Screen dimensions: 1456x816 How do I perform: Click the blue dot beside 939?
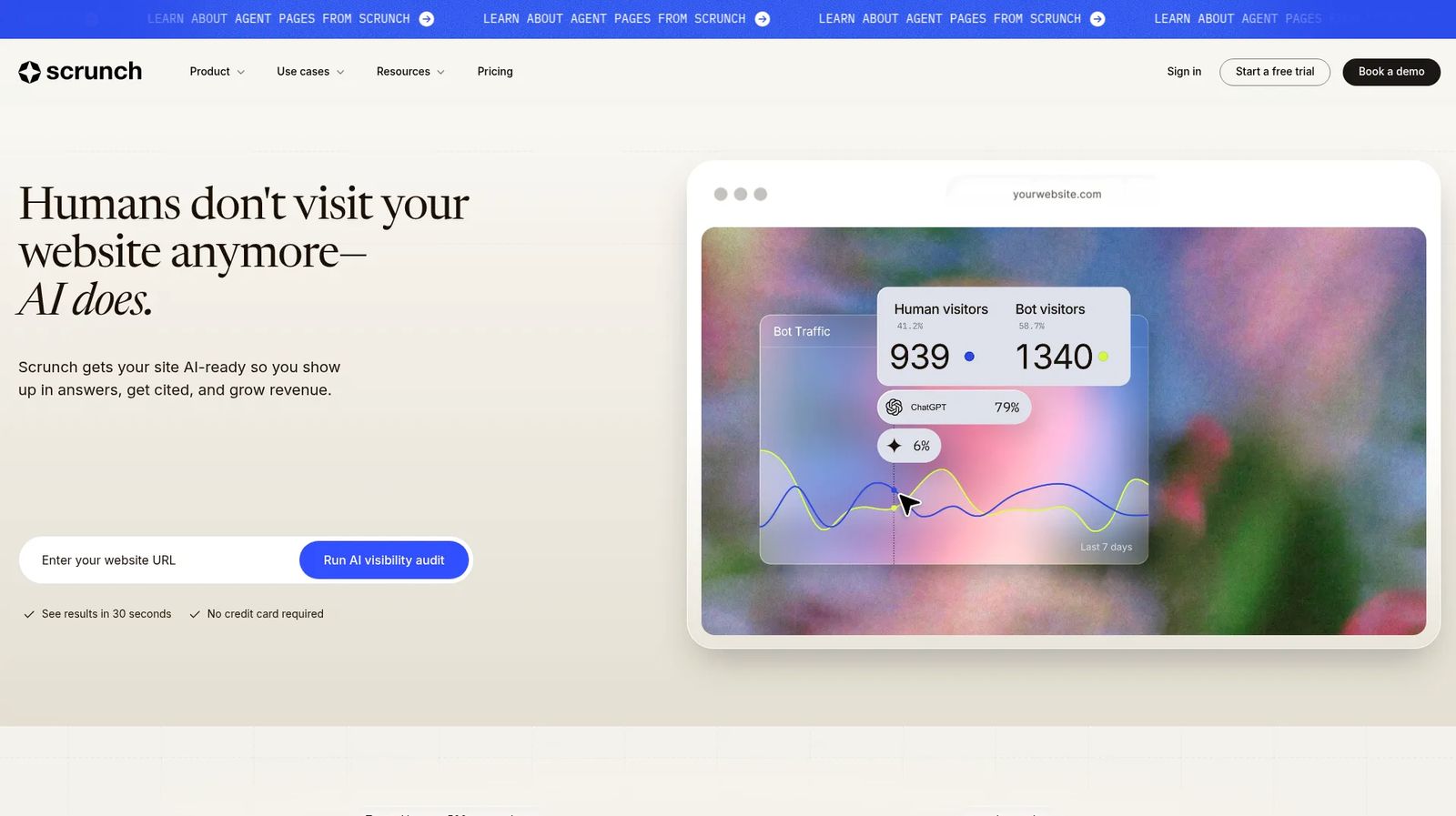click(969, 357)
